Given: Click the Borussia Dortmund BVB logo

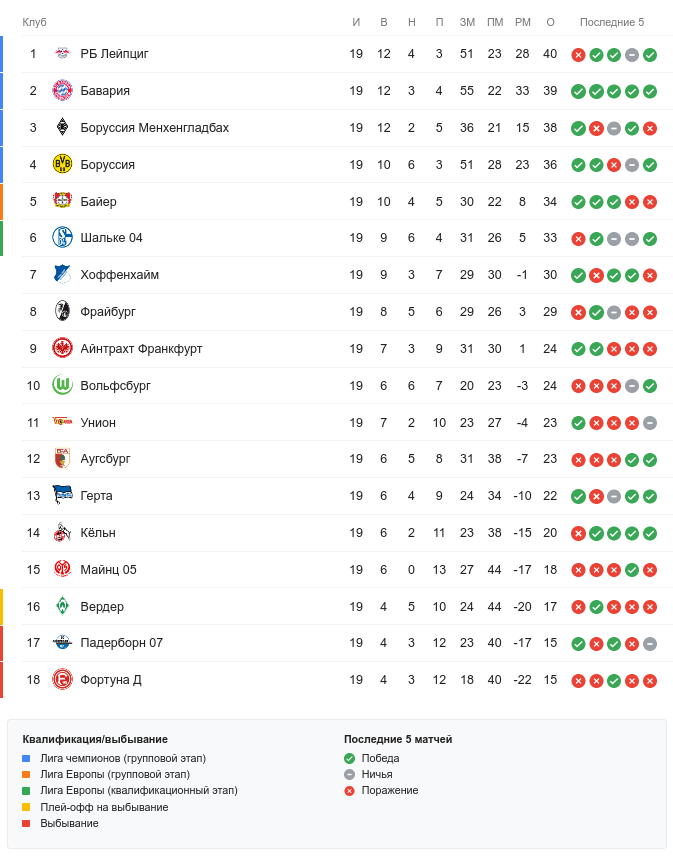Looking at the screenshot, I should coord(63,165).
